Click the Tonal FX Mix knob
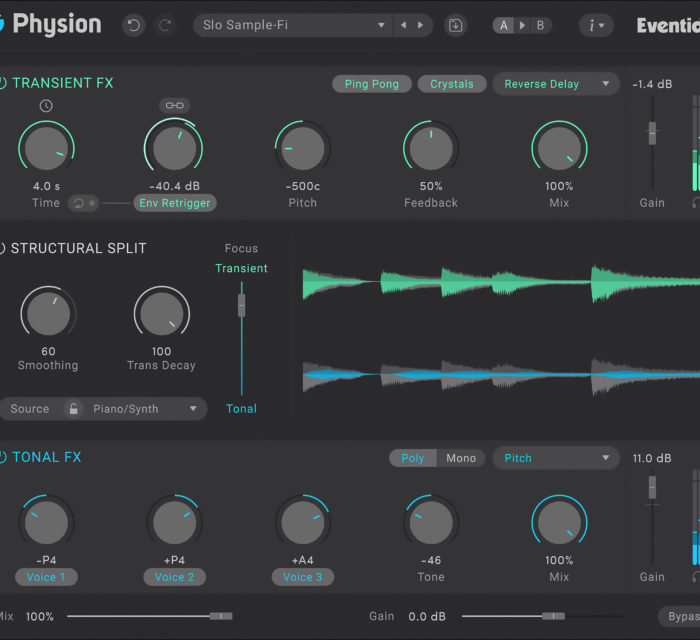This screenshot has height=640, width=700. point(559,522)
